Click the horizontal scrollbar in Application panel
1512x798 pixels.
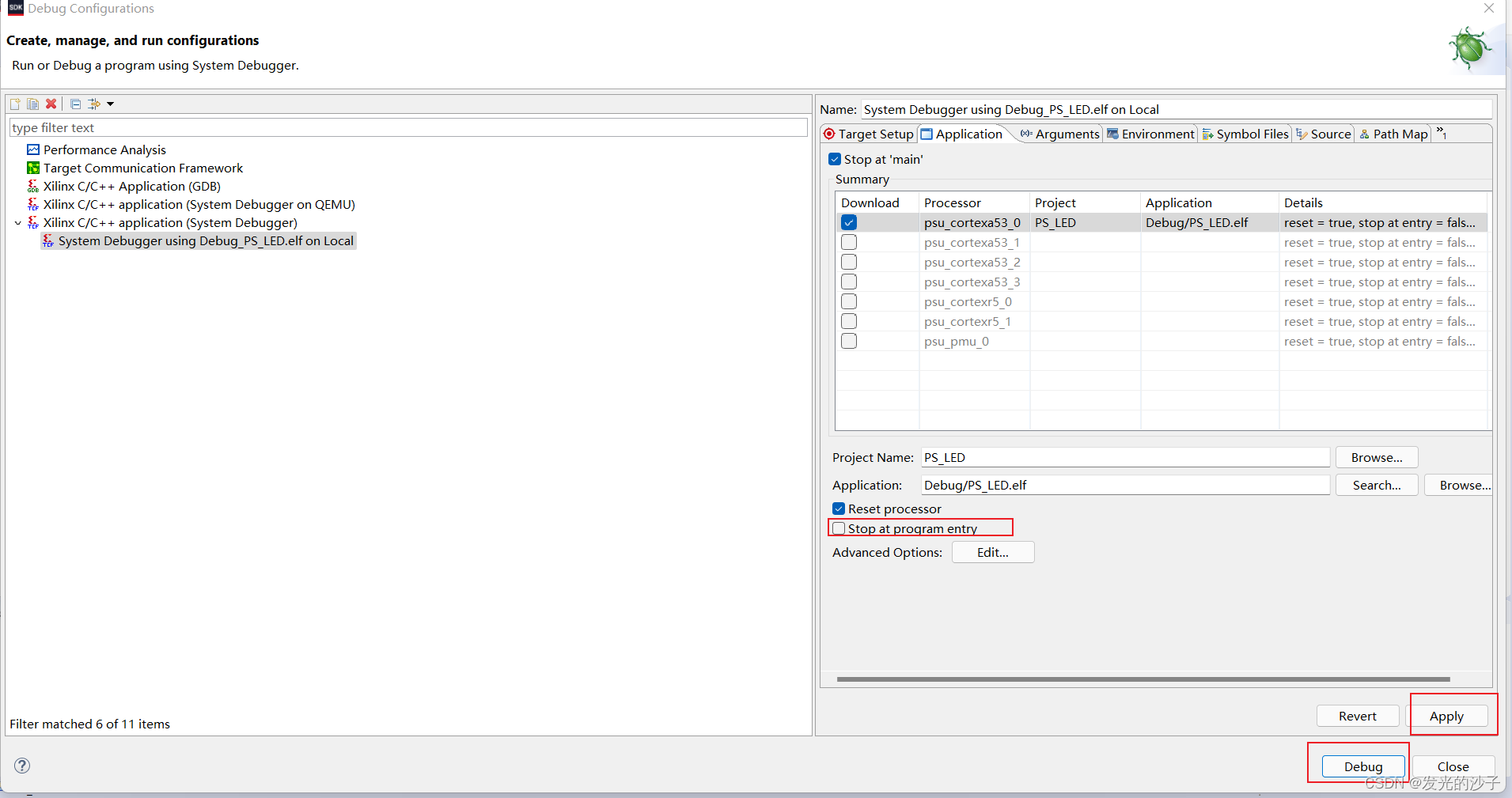[1143, 679]
